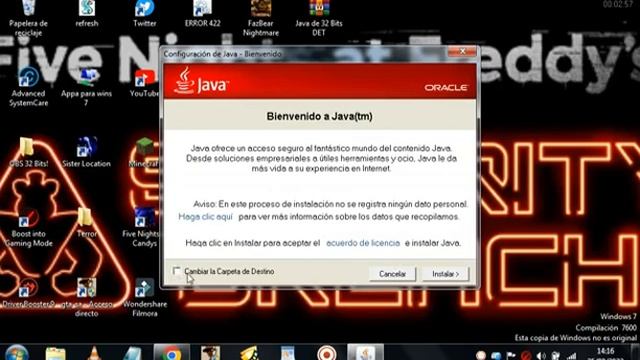Select the Five Nights at Candys shortcut
Image resolution: width=640 pixels, height=360 pixels.
[x=142, y=229]
